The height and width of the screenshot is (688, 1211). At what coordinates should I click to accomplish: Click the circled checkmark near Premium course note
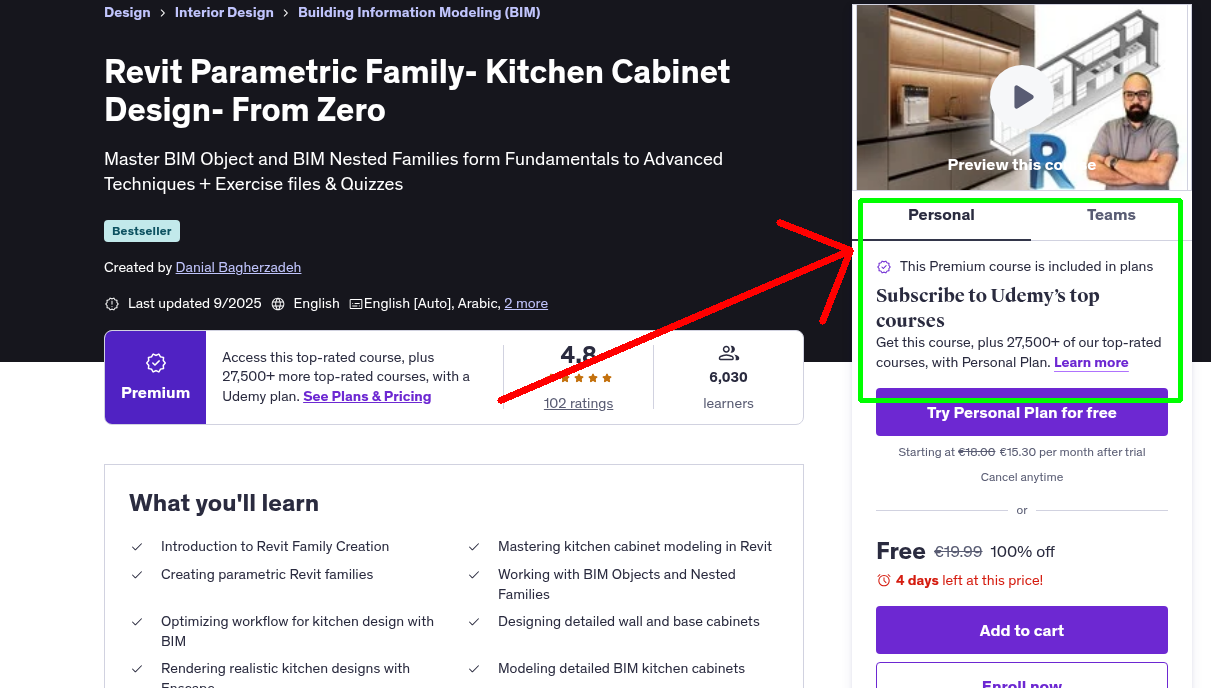[x=883, y=267]
